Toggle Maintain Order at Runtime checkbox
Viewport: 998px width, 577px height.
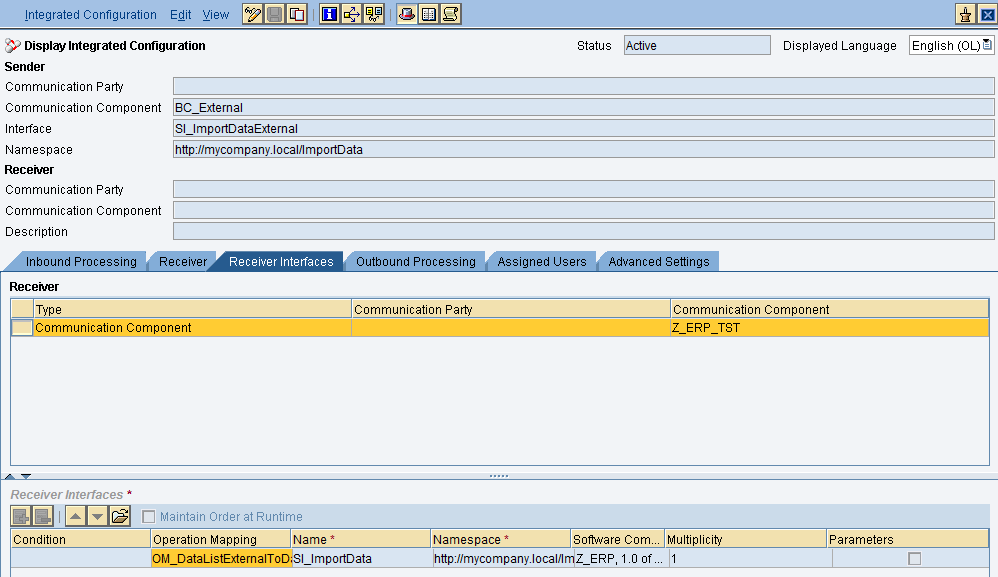coord(148,517)
